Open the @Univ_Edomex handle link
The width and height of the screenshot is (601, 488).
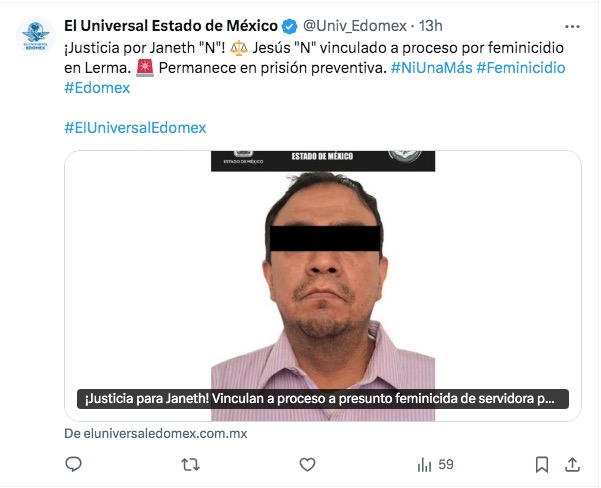(355, 26)
